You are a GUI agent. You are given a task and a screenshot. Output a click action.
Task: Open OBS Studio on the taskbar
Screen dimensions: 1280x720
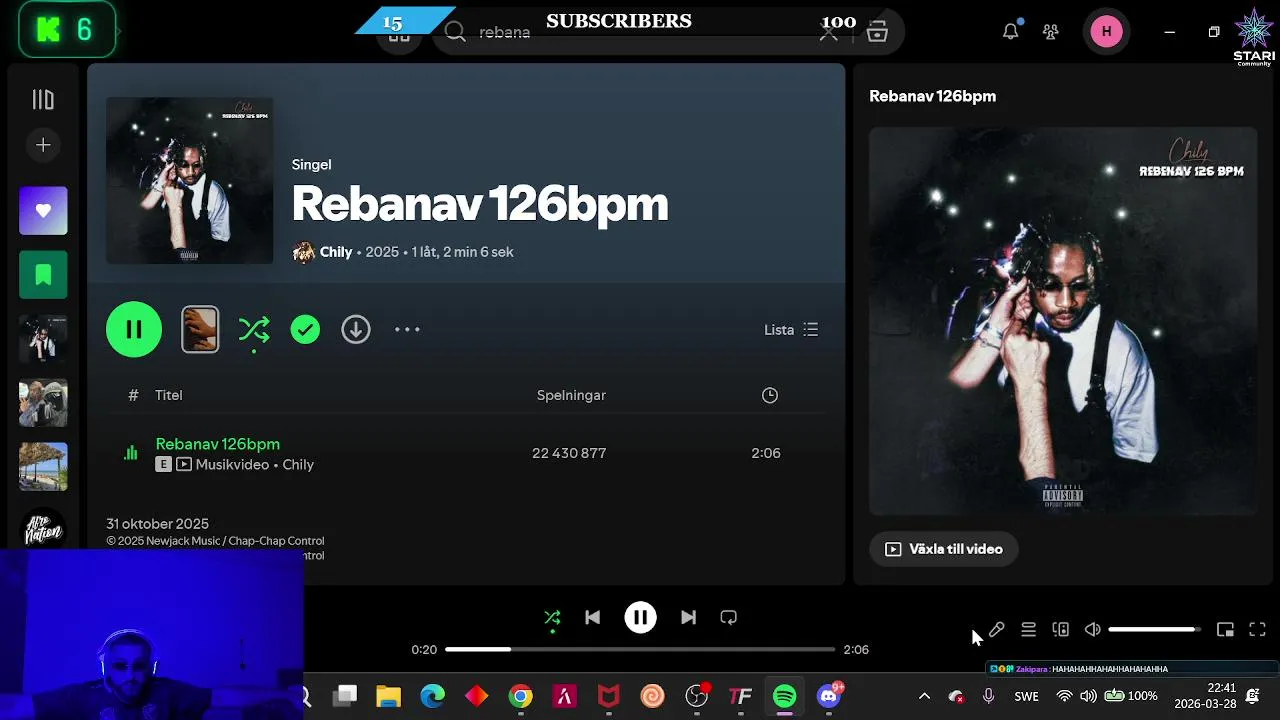697,696
